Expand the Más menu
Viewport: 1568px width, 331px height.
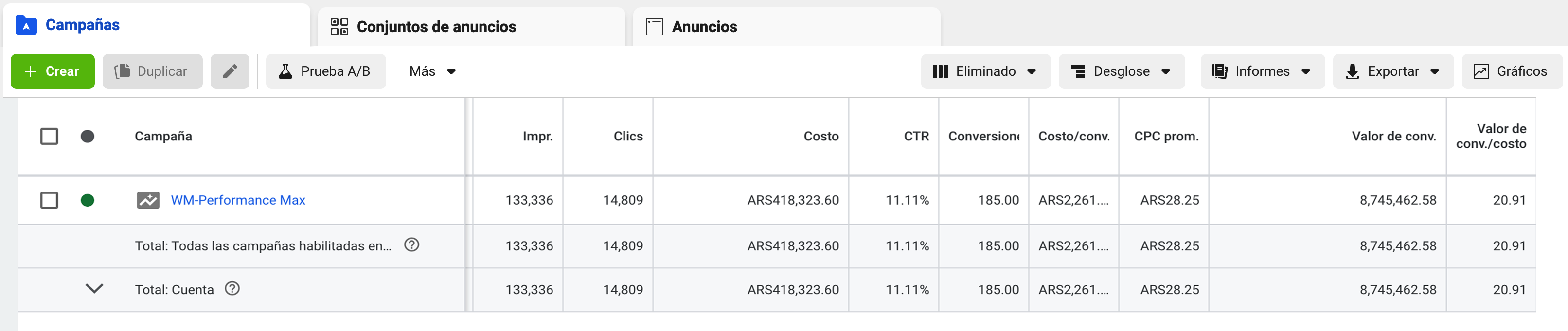(x=432, y=72)
